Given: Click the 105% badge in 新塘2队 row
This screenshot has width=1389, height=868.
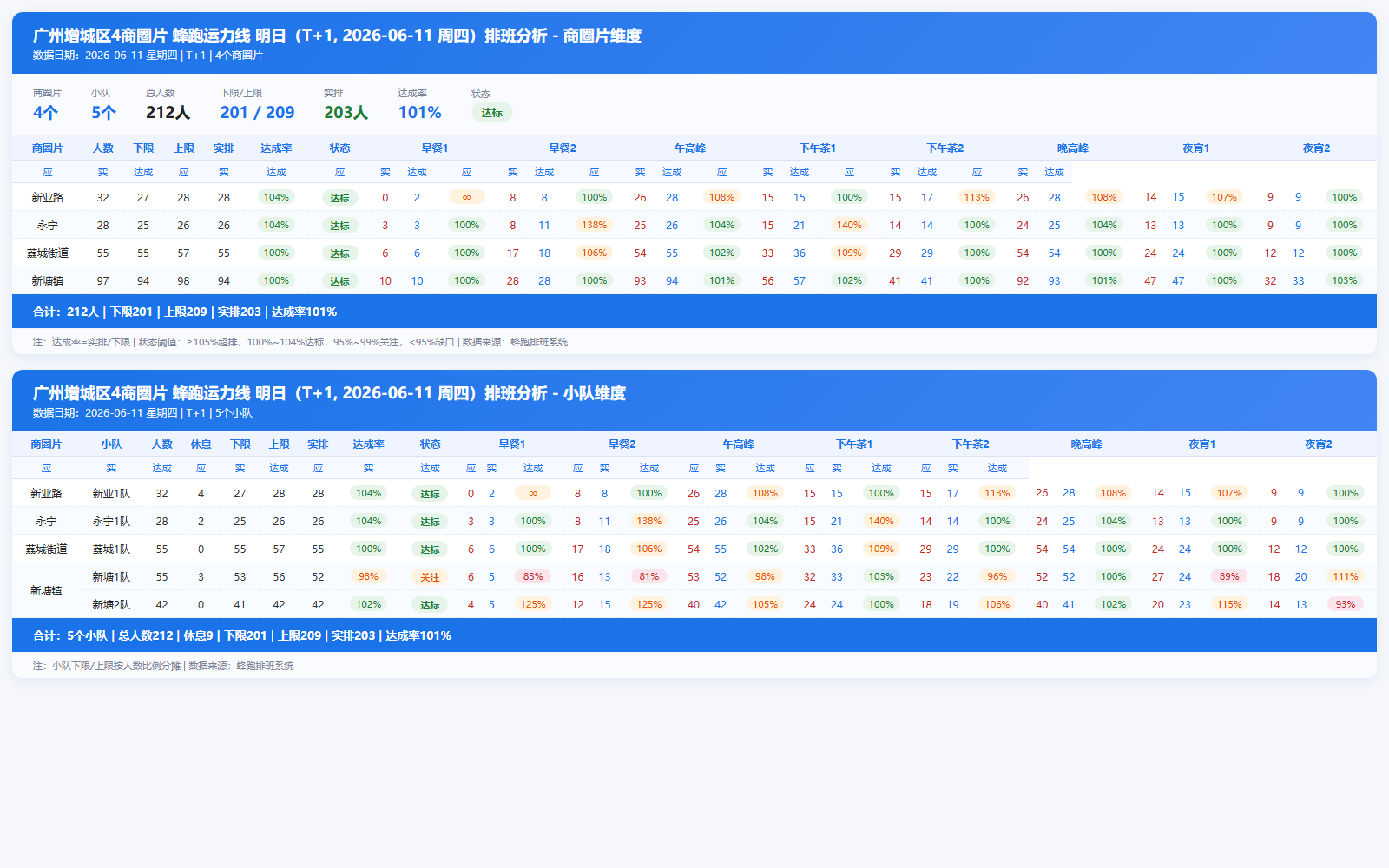Looking at the screenshot, I should [765, 604].
